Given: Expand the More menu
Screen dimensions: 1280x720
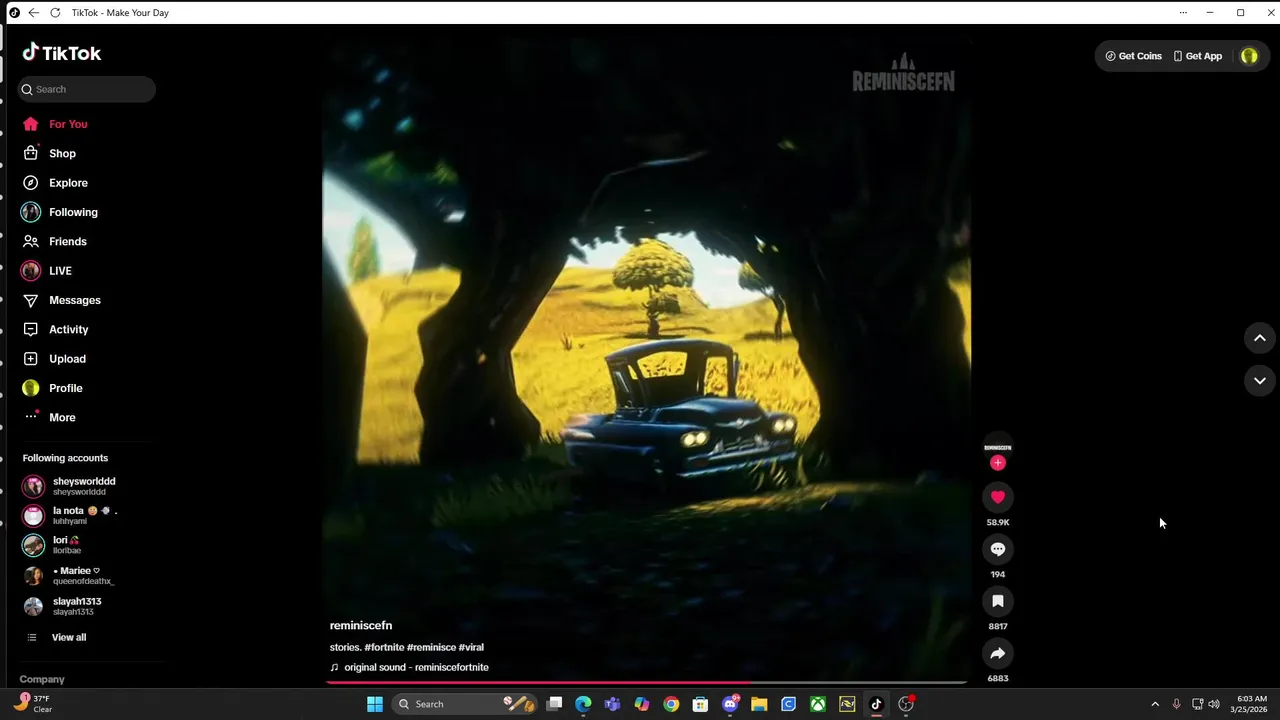Looking at the screenshot, I should (x=62, y=417).
